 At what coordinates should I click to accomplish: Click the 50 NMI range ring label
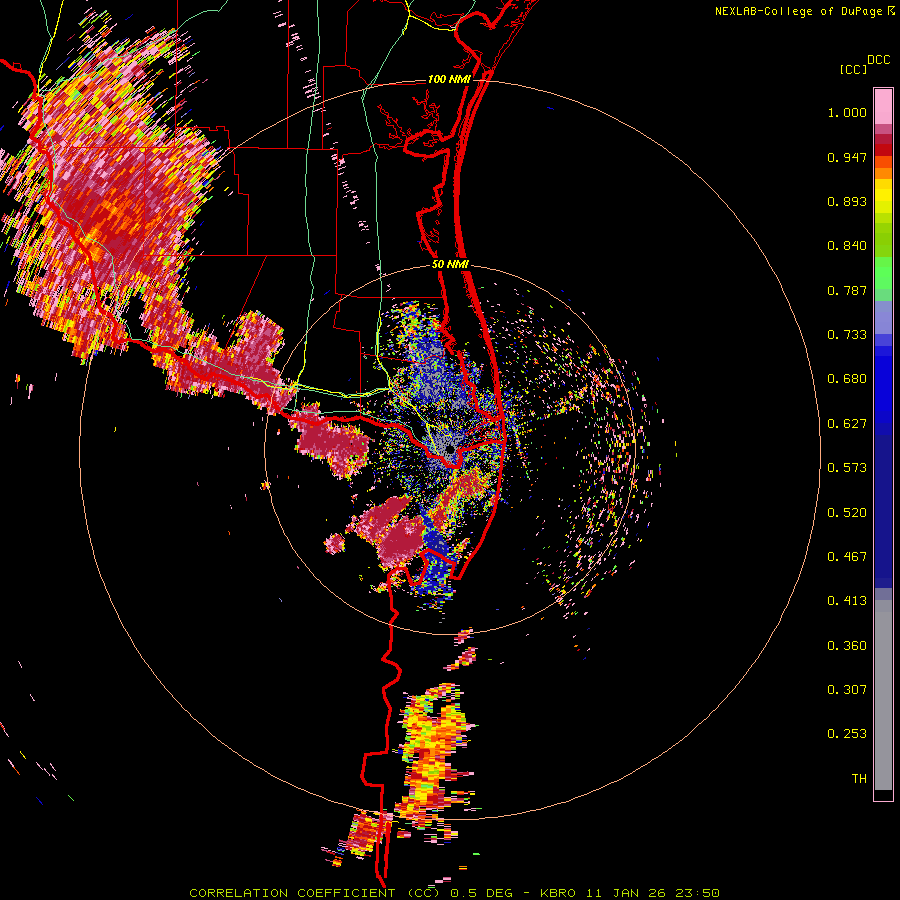451,265
